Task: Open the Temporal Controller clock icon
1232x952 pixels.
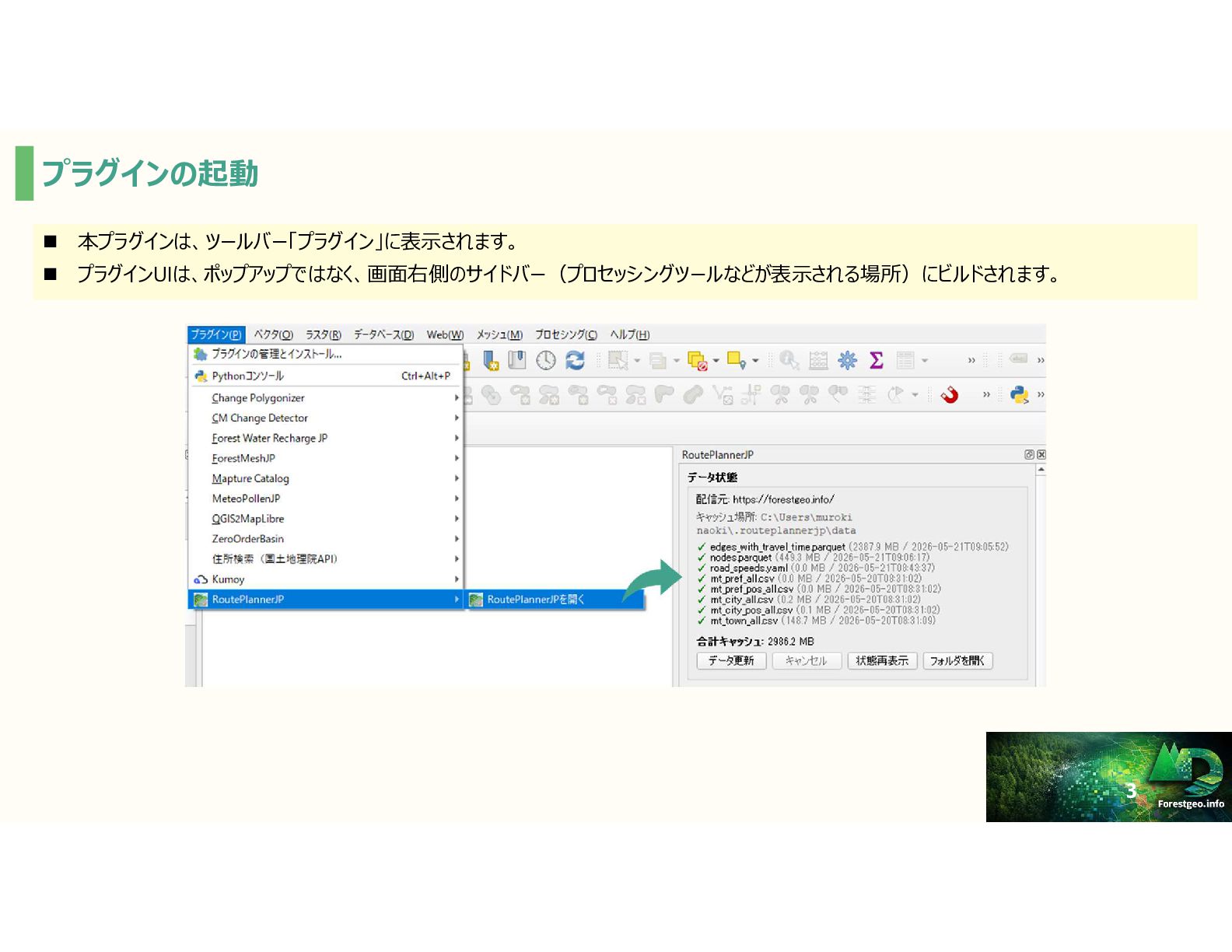Action: tap(546, 360)
